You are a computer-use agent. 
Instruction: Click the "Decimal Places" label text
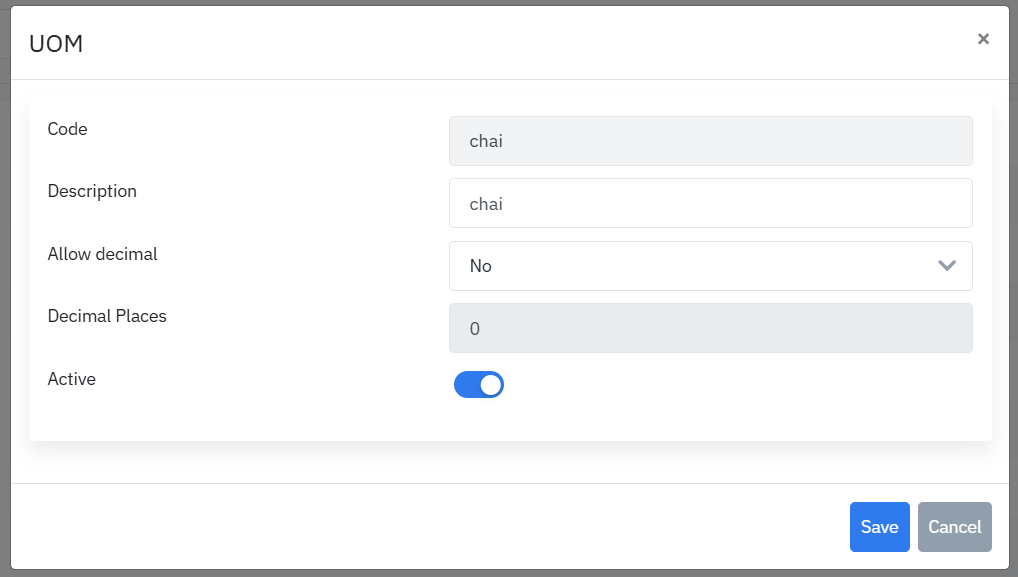click(107, 316)
